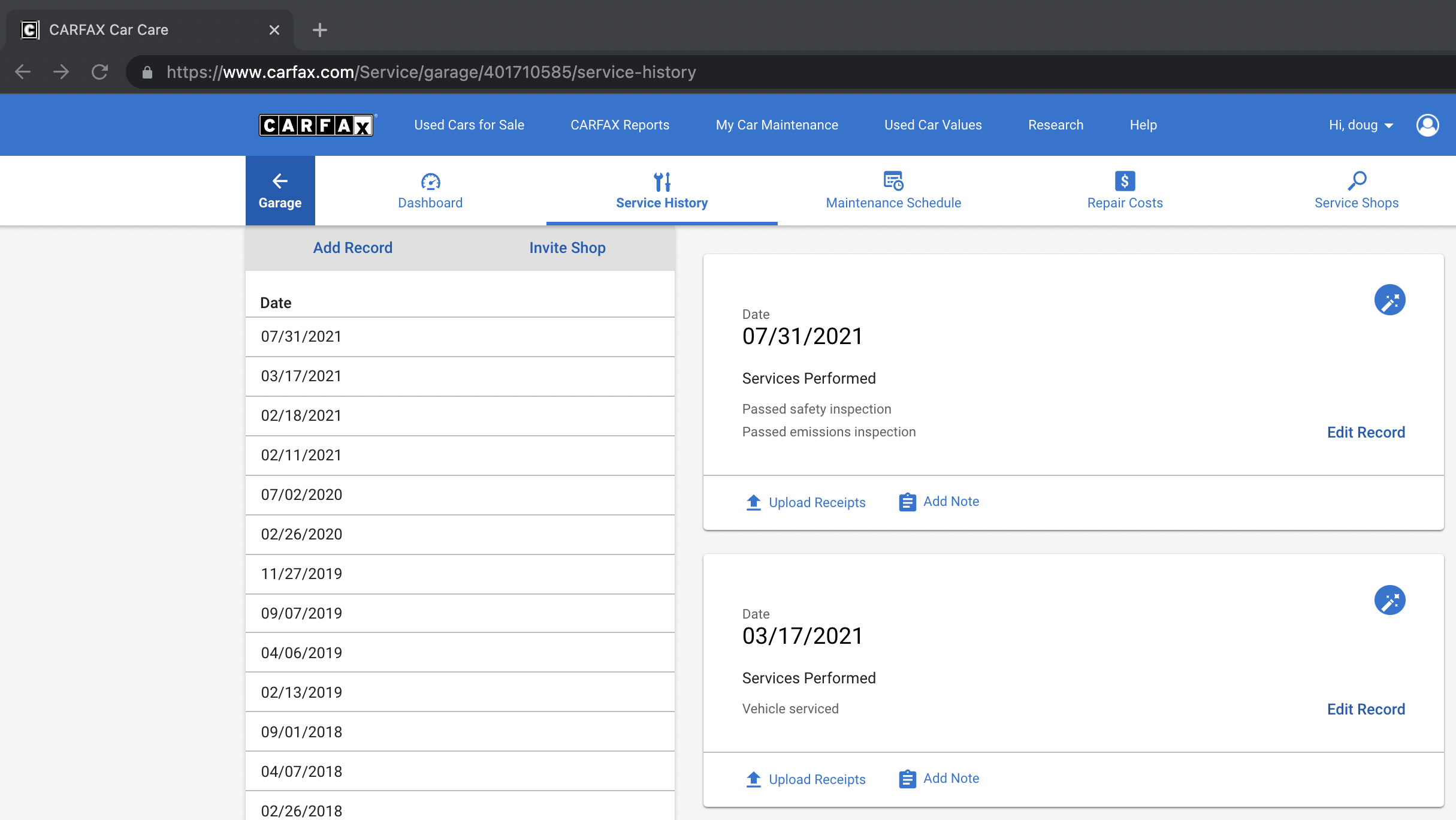Viewport: 1456px width, 820px height.
Task: Reload the page with refresh icon
Action: (99, 72)
